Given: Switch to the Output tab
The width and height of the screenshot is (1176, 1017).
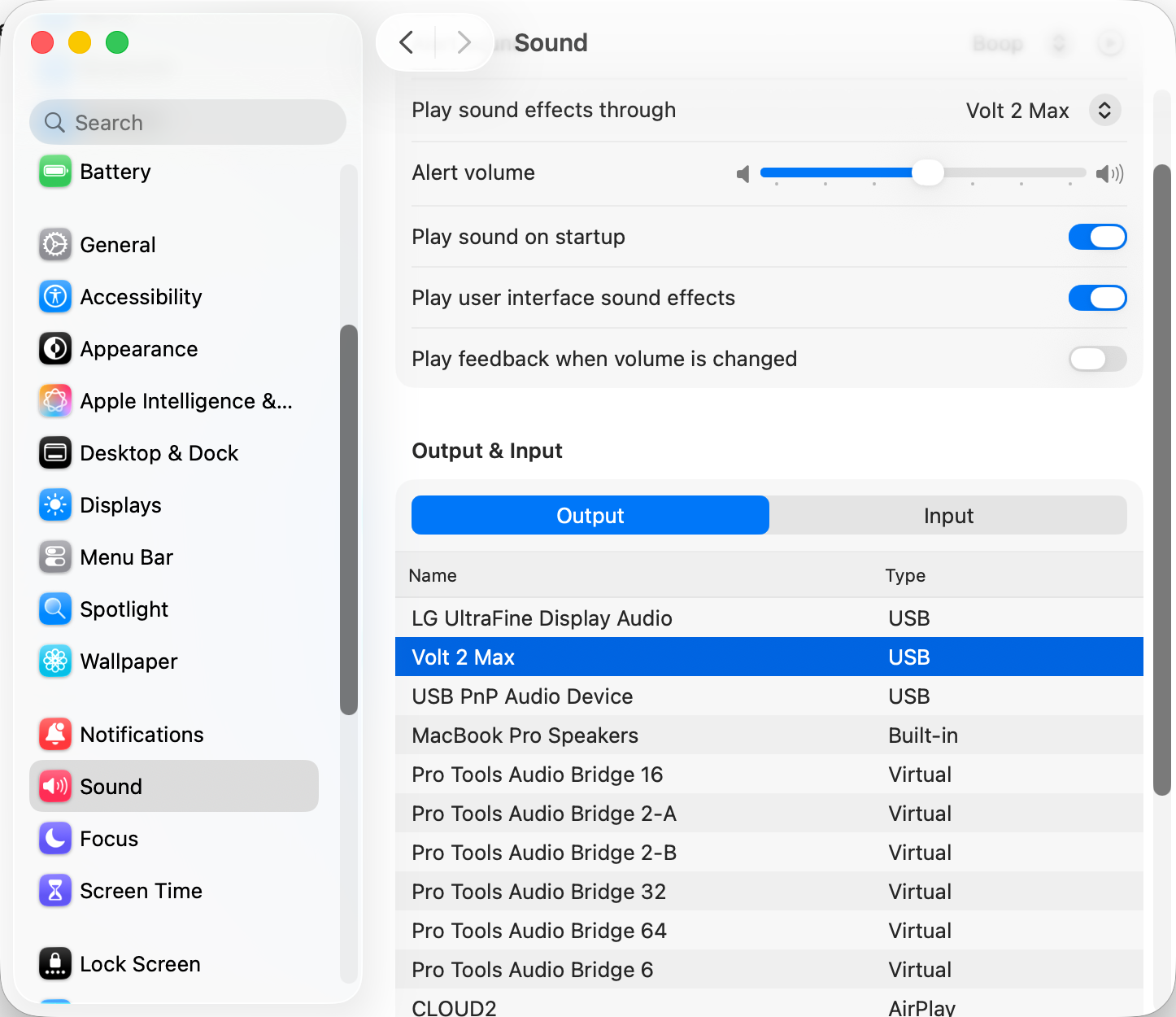Looking at the screenshot, I should tap(590, 515).
